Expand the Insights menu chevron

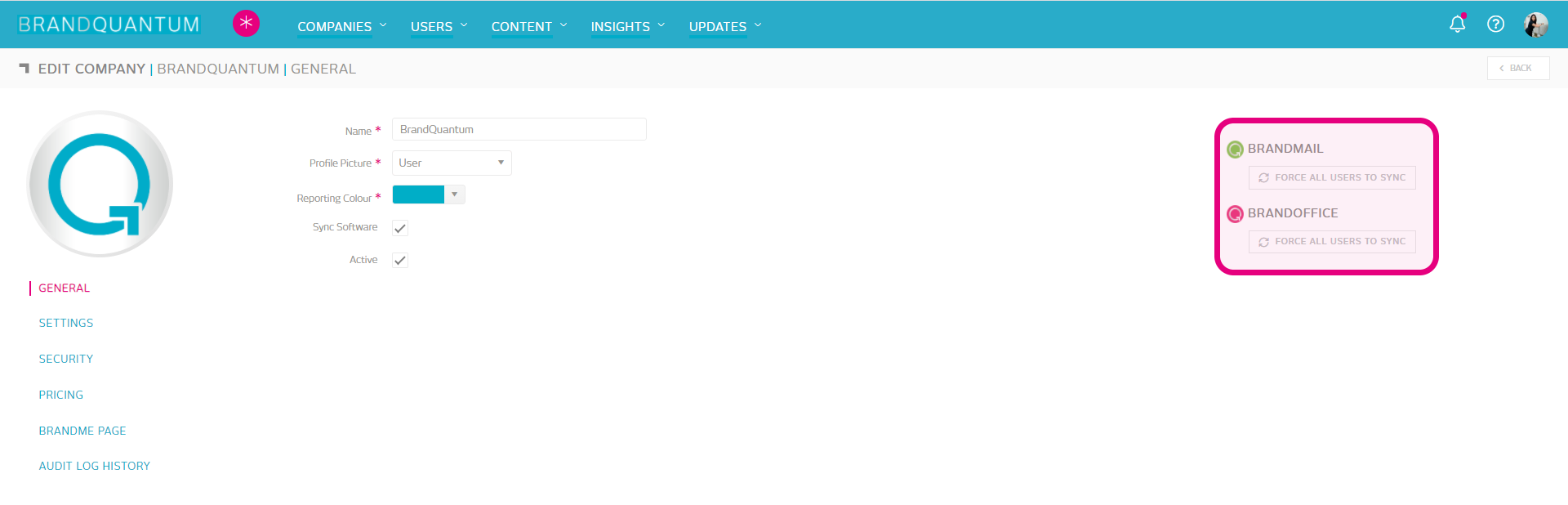tap(661, 25)
